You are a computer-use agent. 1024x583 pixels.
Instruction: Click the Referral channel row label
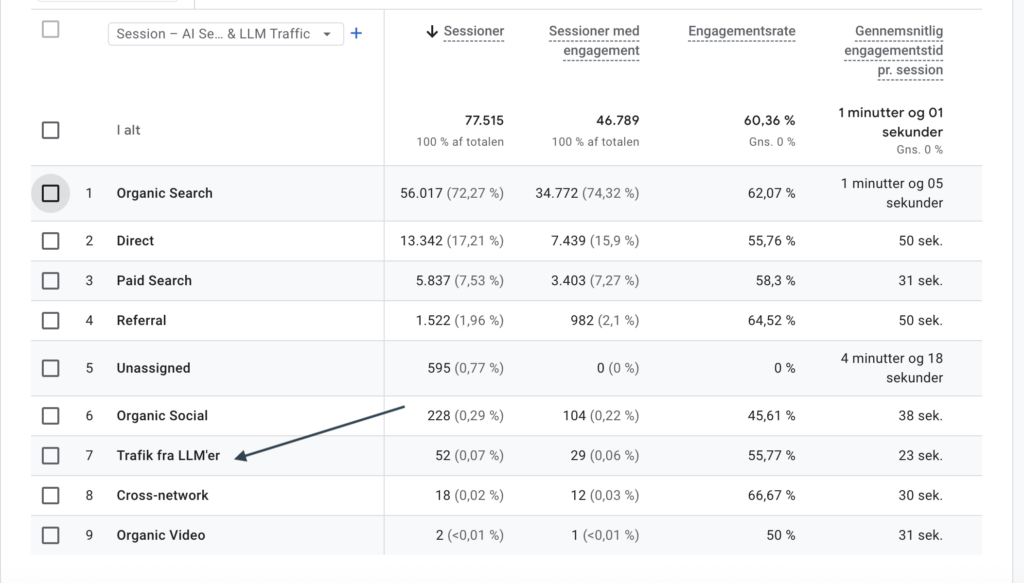point(141,321)
